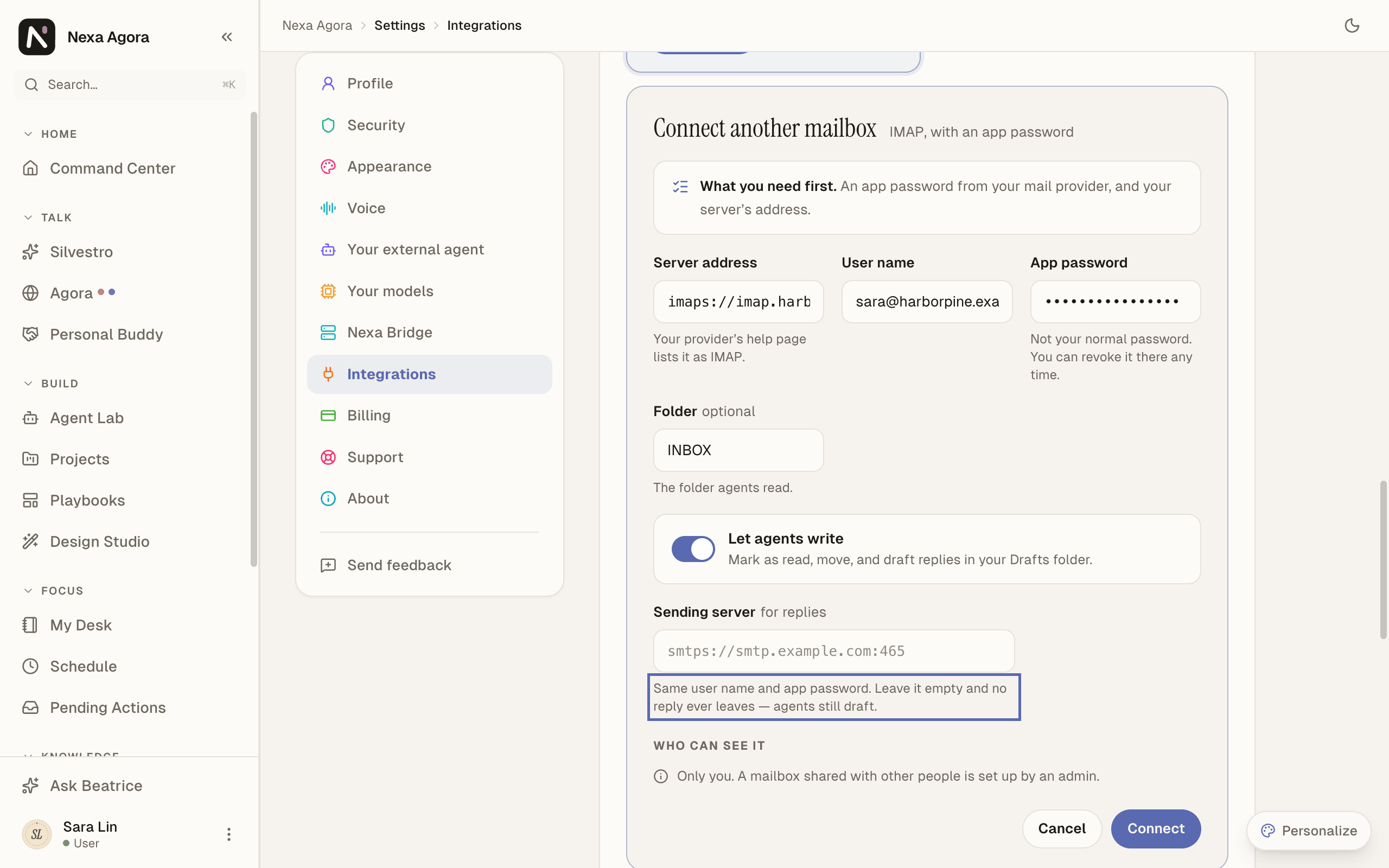The image size is (1389, 868).
Task: Open My Desk
Action: pyautogui.click(x=129, y=624)
